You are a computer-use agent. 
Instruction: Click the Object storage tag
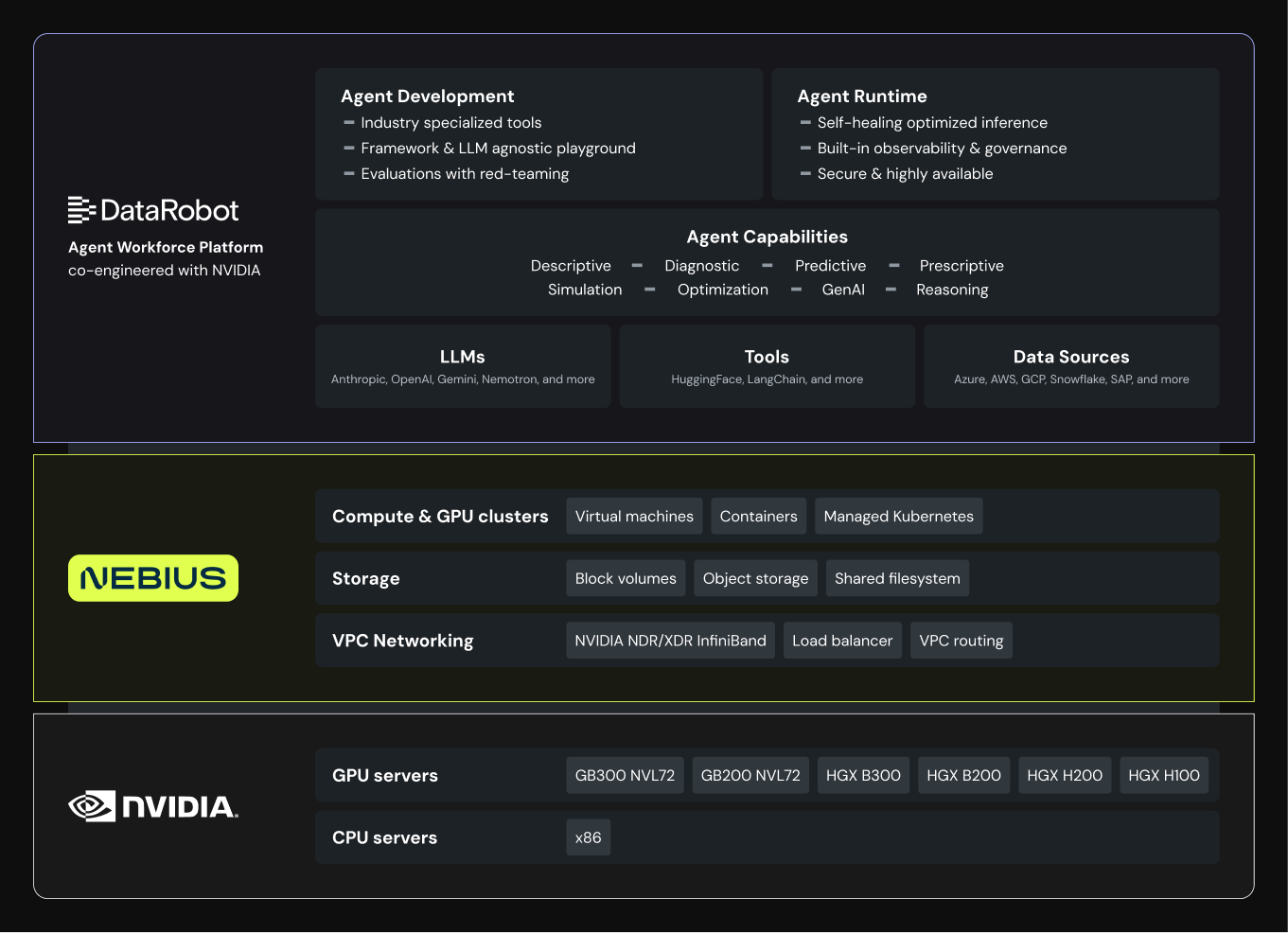755,579
